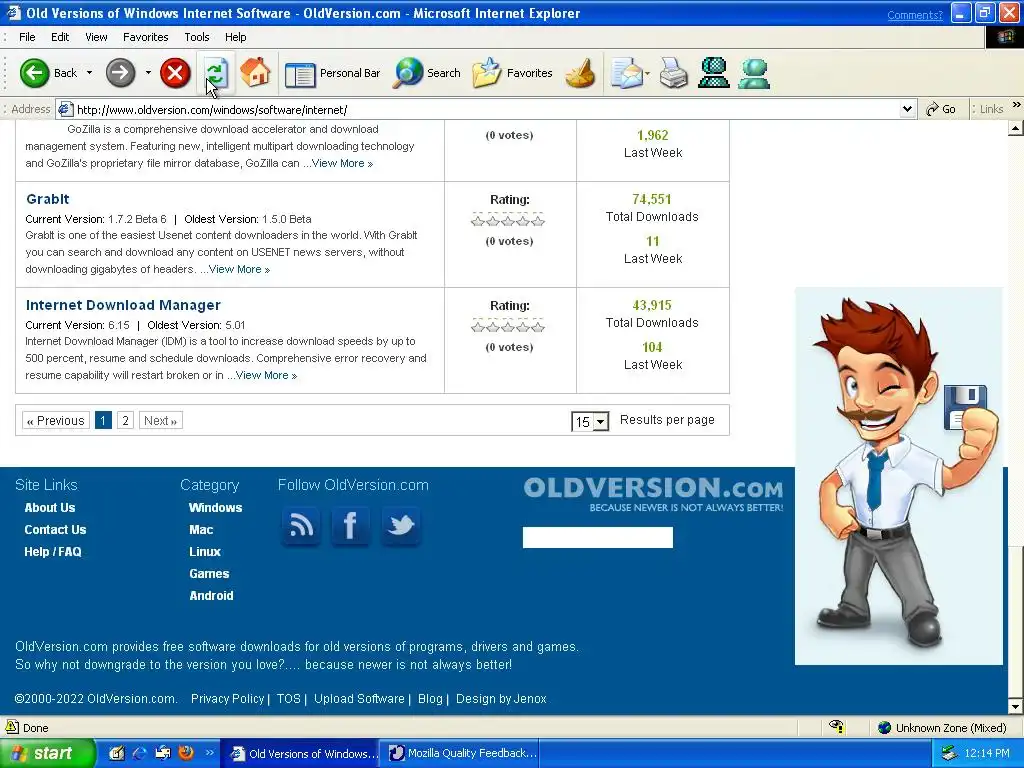1024x768 pixels.
Task: Click the Previous pagination button
Action: coord(56,421)
